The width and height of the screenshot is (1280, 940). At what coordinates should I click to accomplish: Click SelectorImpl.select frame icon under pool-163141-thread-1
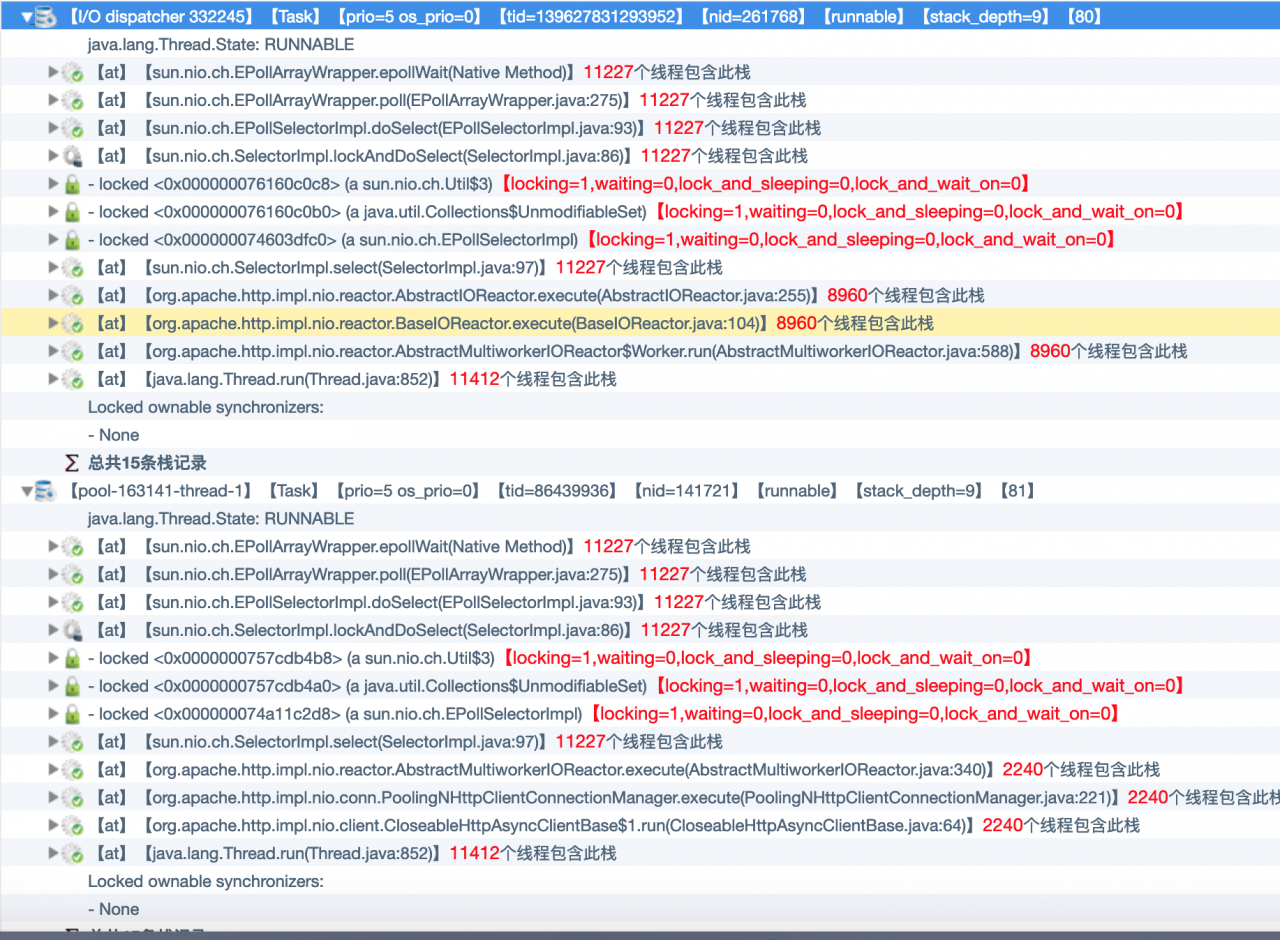click(x=72, y=742)
